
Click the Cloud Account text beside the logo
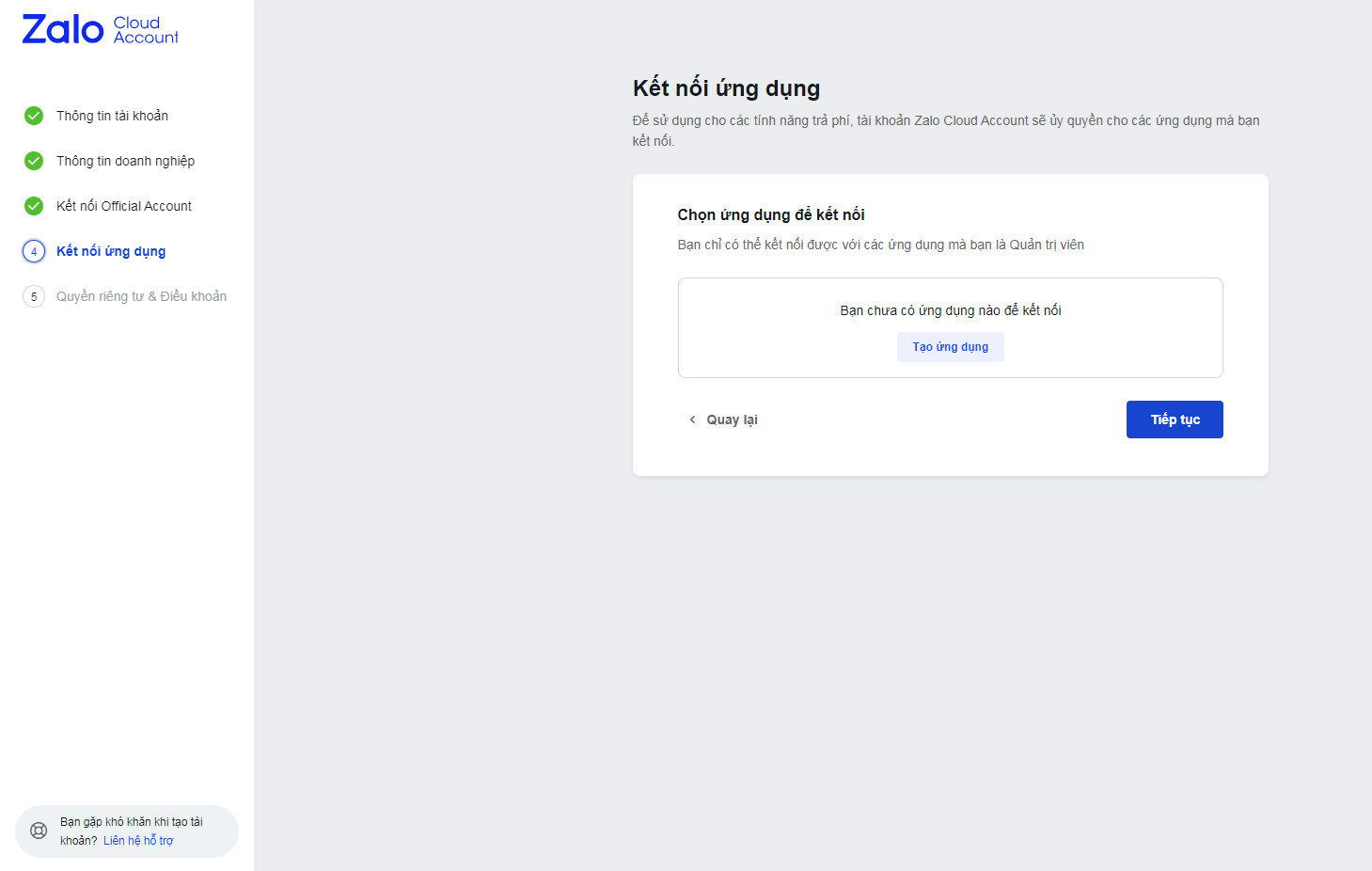click(145, 30)
